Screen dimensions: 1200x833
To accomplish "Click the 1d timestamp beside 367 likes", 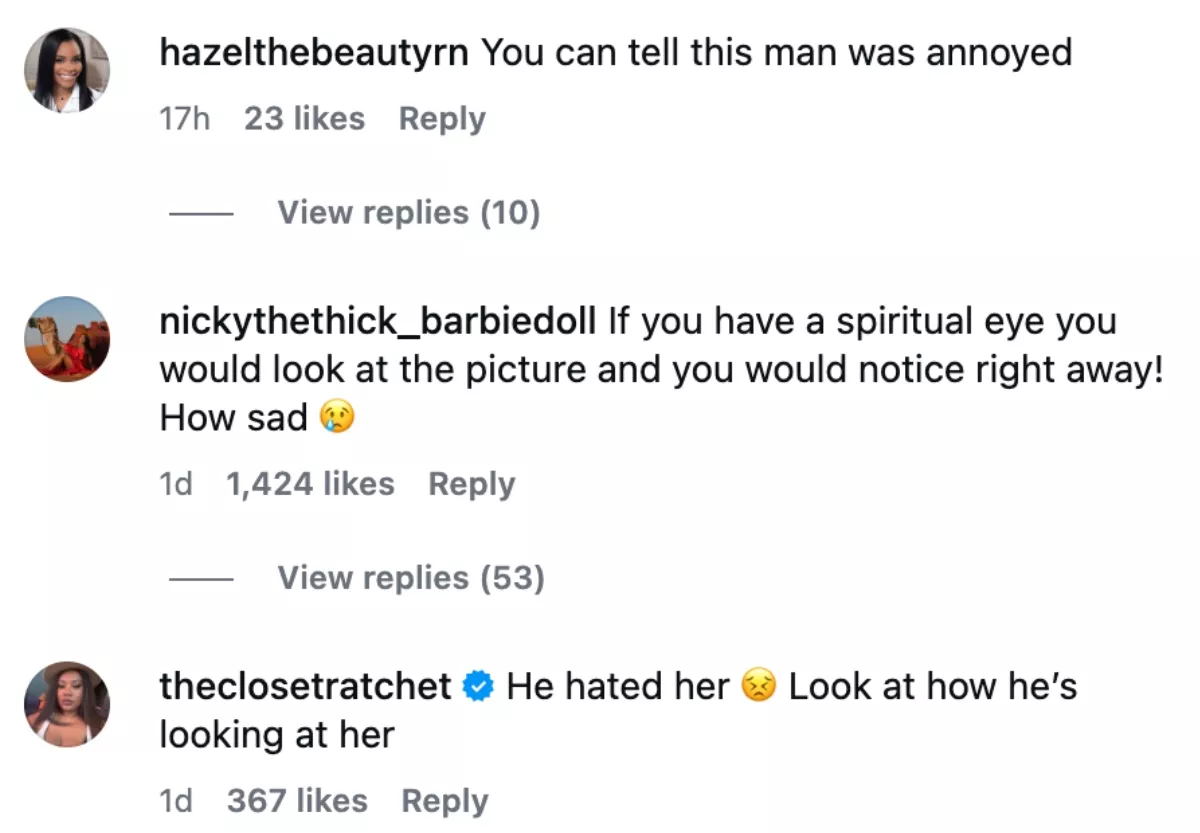I will point(176,801).
